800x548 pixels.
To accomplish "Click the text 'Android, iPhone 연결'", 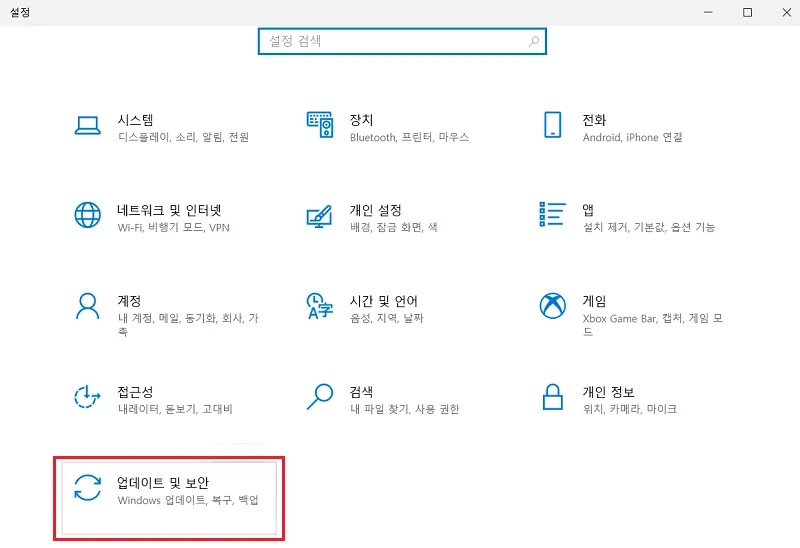I will (x=633, y=137).
